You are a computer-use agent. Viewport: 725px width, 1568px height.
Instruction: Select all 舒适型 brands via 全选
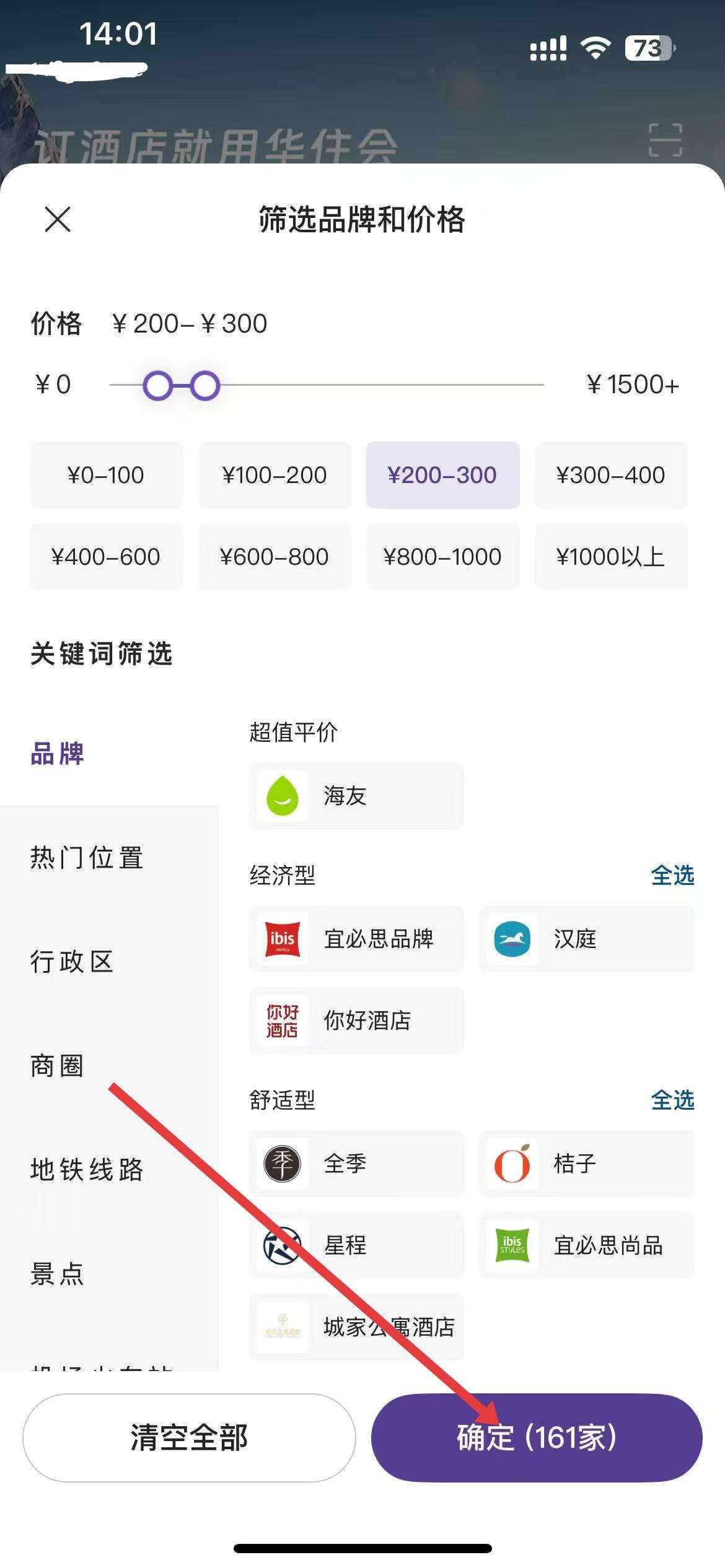click(x=672, y=1100)
